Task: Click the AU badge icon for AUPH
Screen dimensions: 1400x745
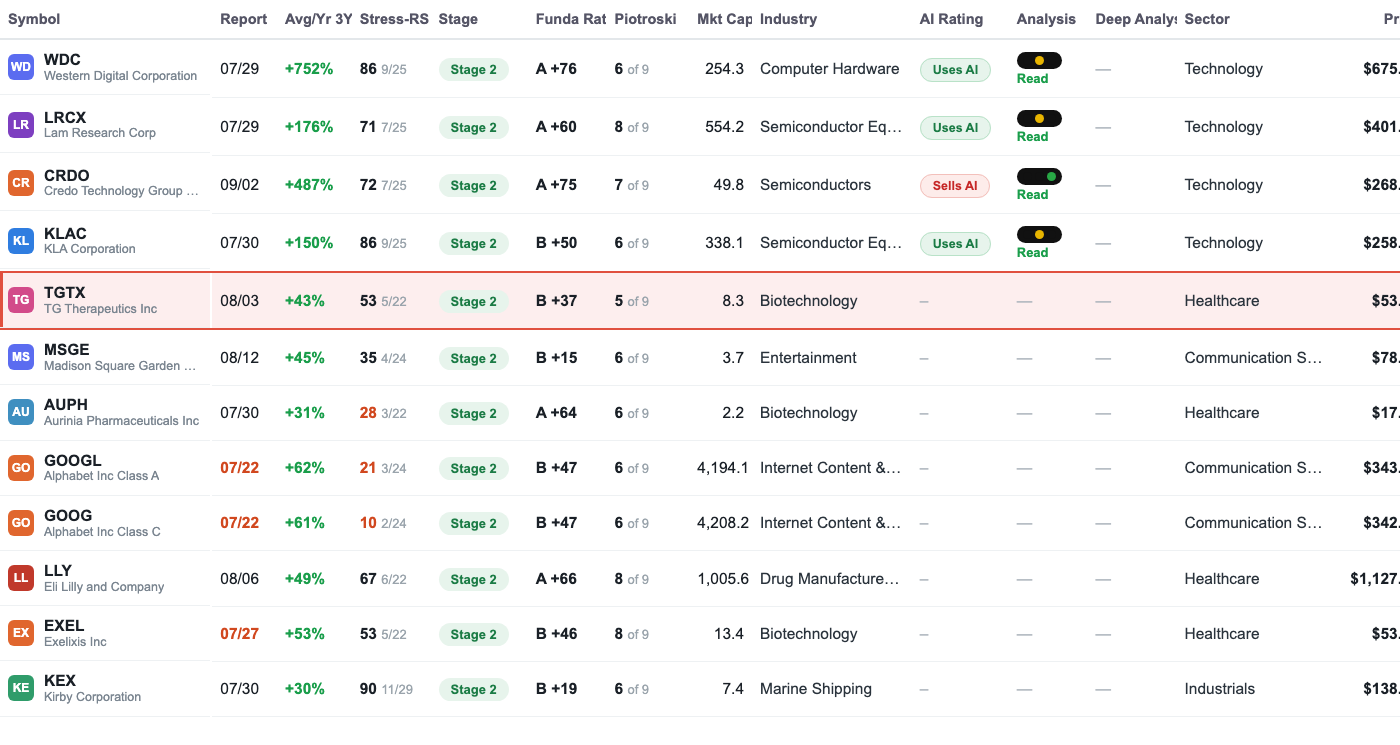Action: point(20,412)
